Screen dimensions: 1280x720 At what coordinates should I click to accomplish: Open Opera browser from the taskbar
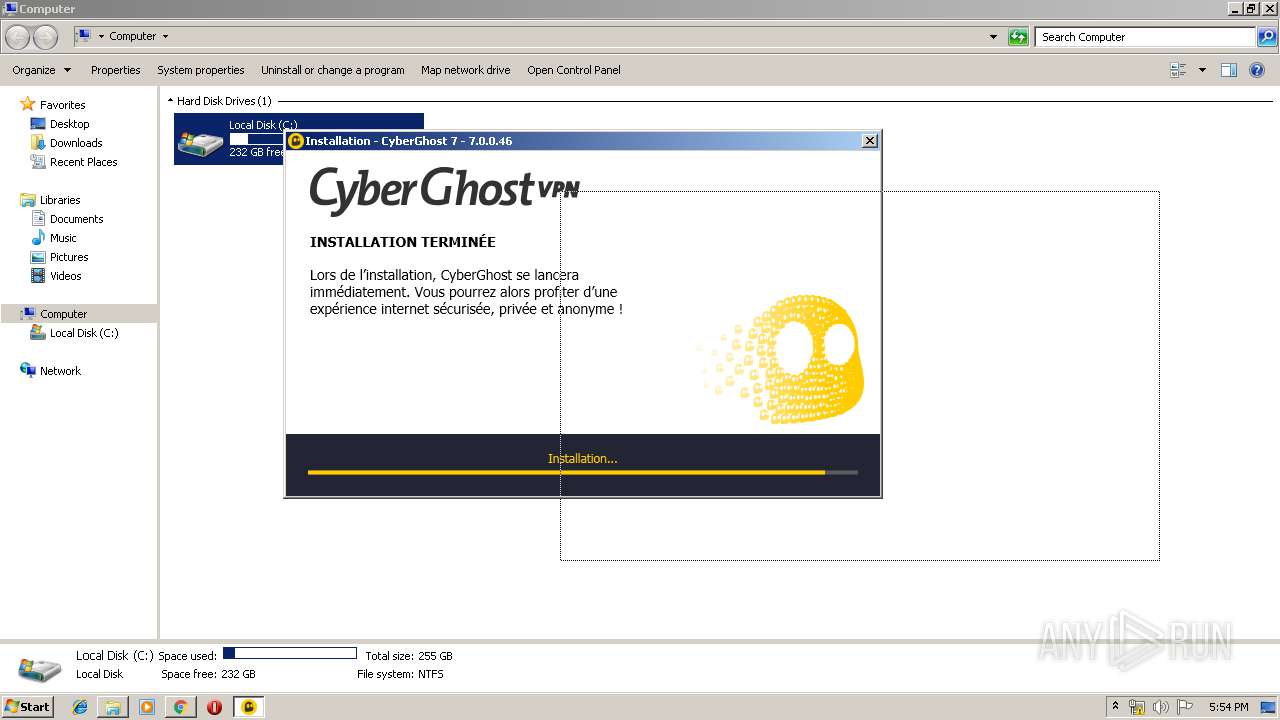[x=214, y=707]
